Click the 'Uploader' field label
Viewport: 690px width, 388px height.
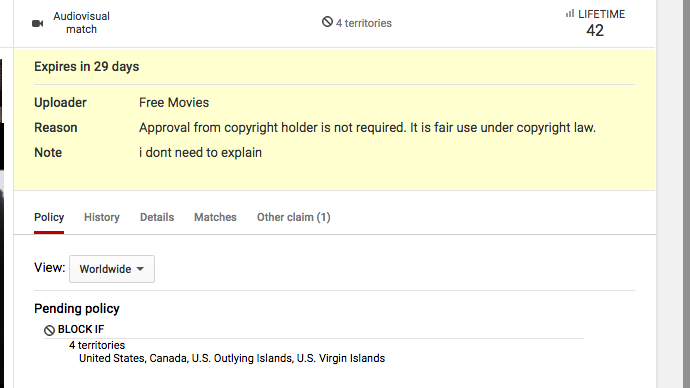coord(60,102)
